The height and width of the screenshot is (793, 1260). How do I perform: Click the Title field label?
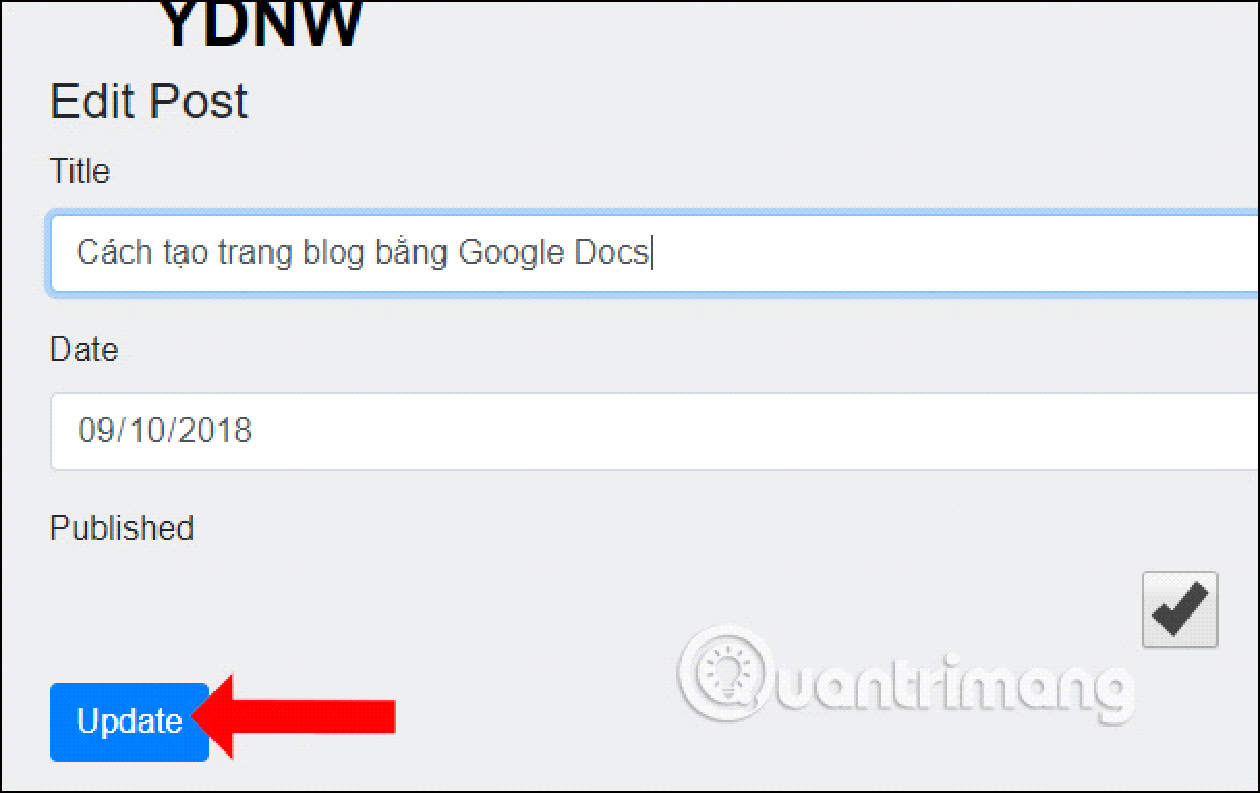80,171
